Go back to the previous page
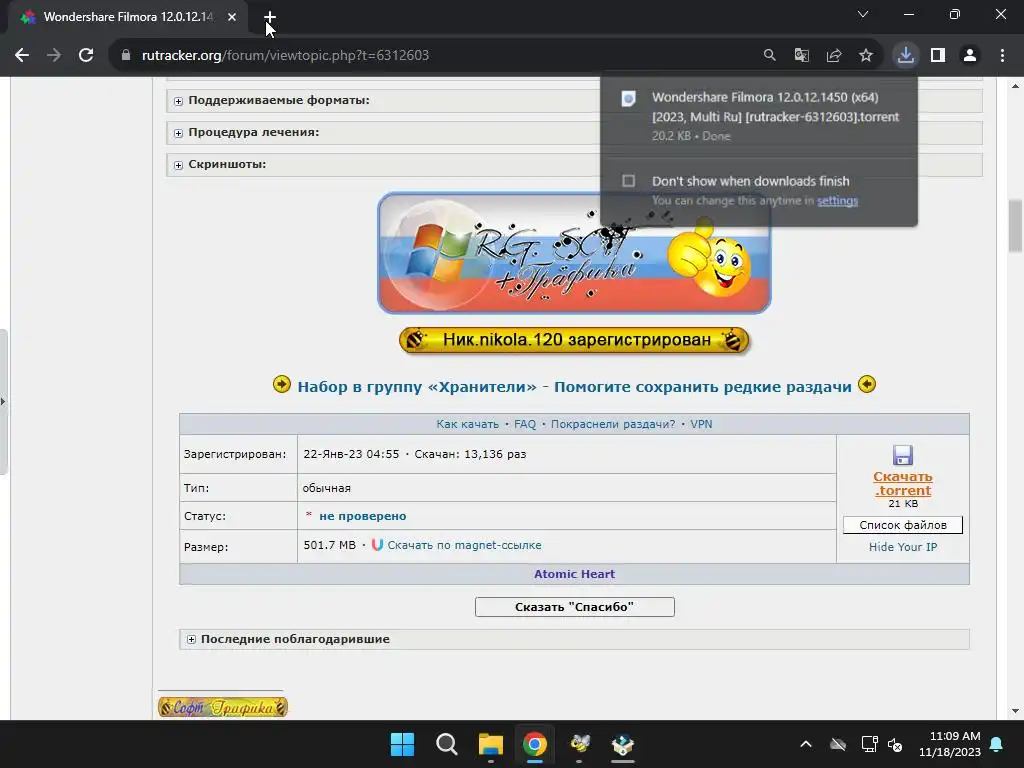The height and width of the screenshot is (768, 1024). click(x=22, y=56)
